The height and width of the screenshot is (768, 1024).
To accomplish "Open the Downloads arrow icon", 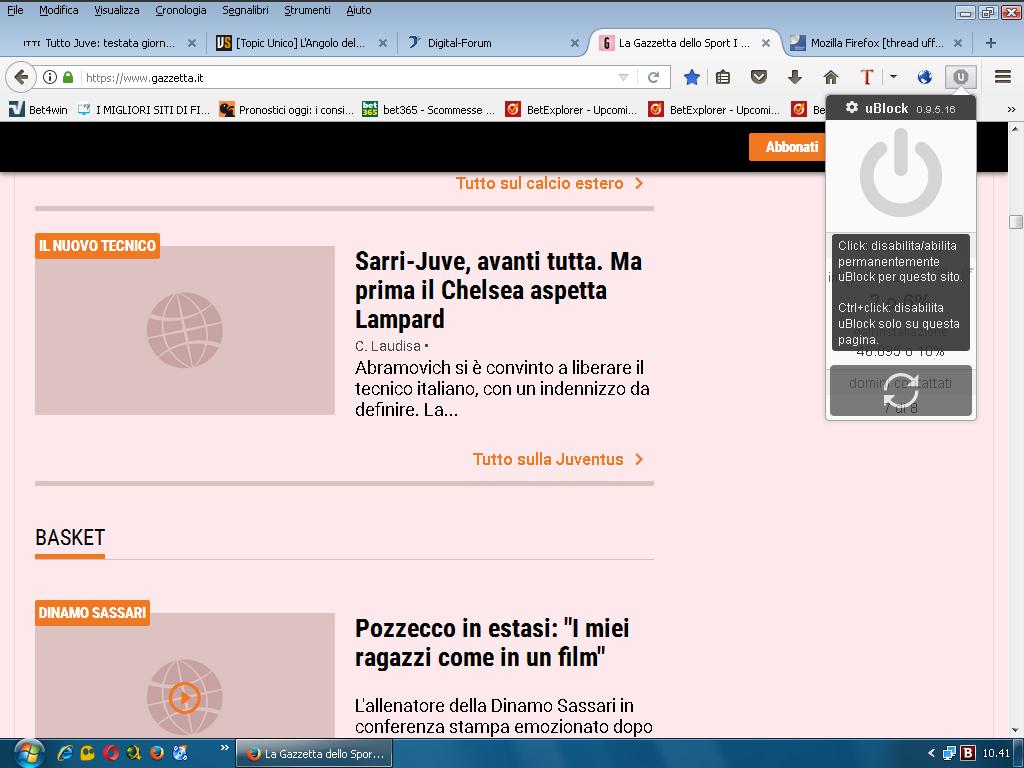I will [x=794, y=78].
